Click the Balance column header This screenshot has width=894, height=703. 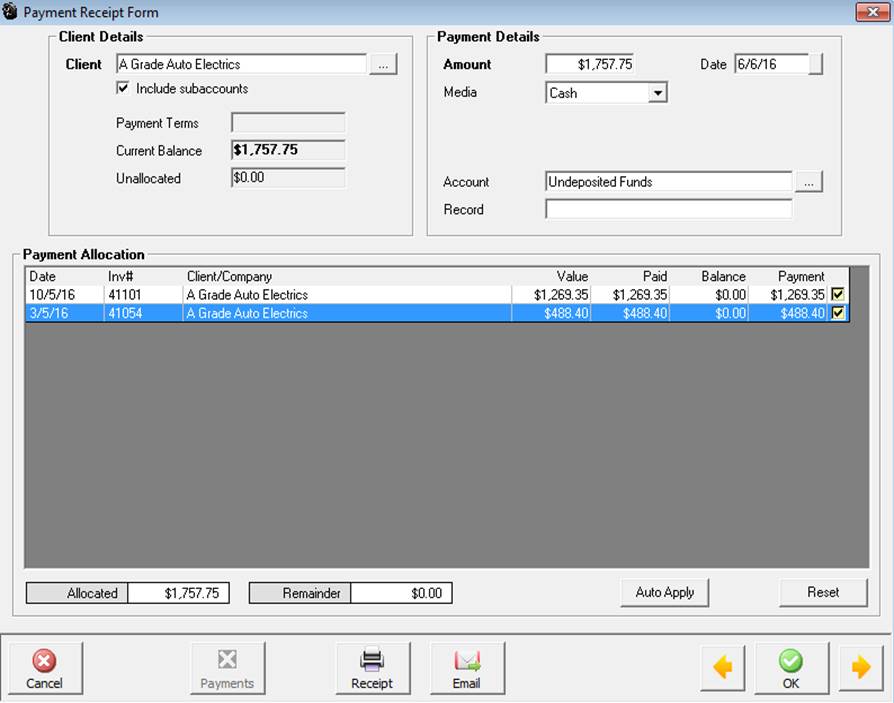709,276
